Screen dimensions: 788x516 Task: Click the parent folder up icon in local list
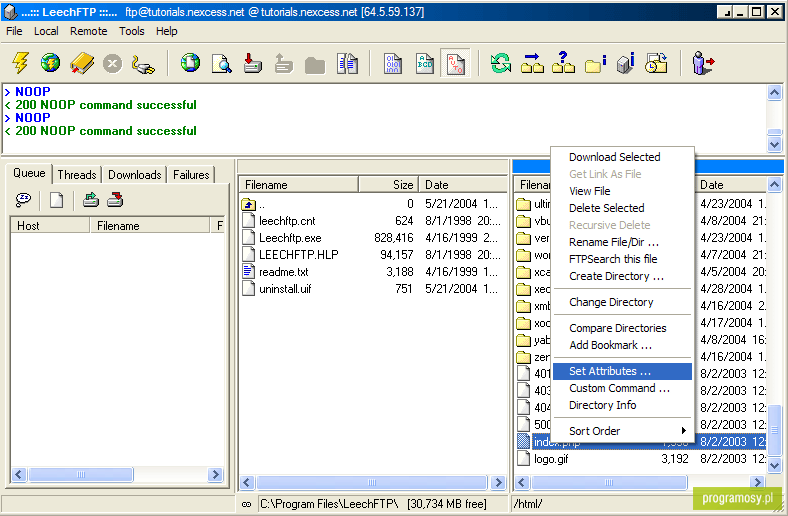248,204
